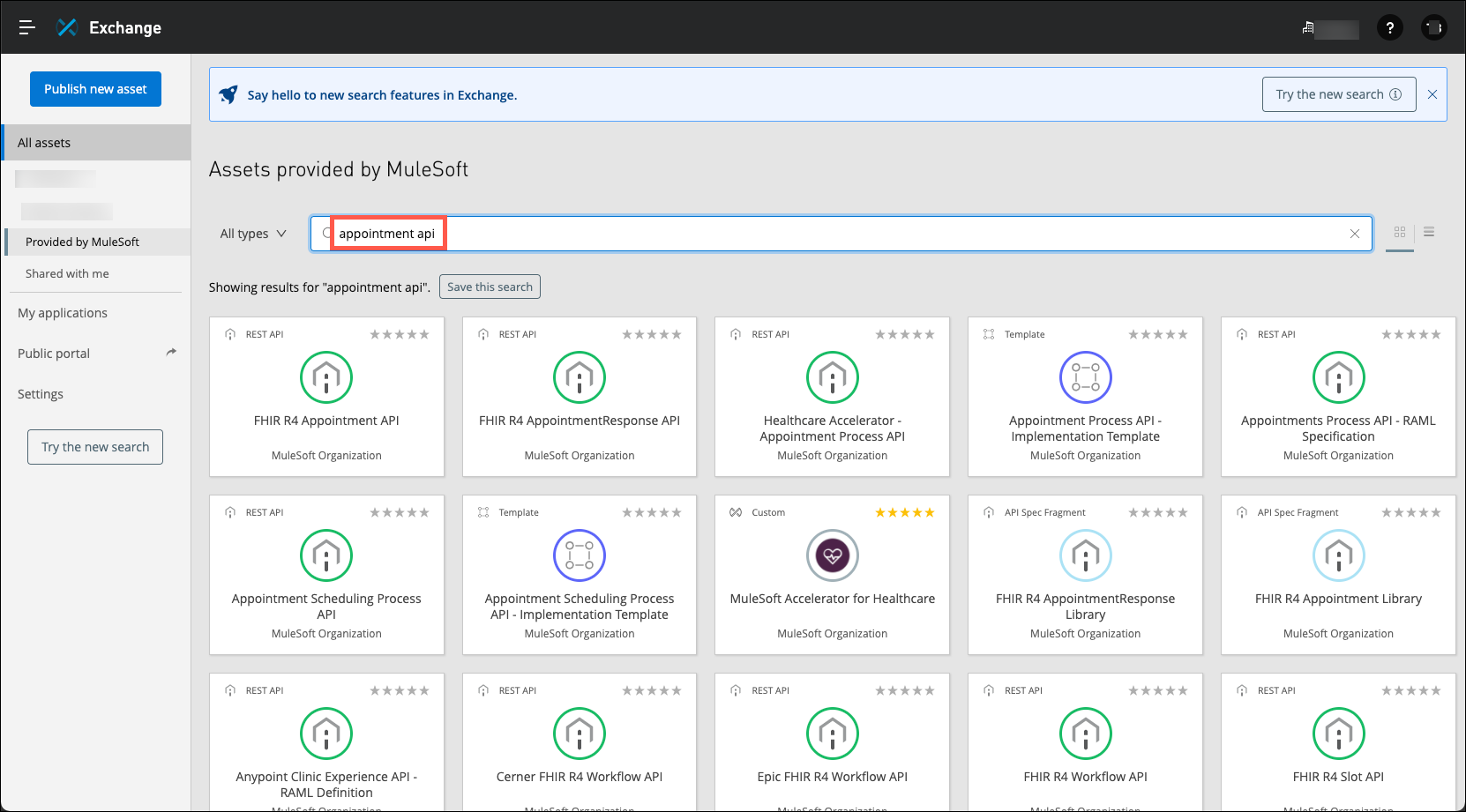Open FHIR R4 AppointmentResponse API icon
The image size is (1466, 812).
[580, 377]
